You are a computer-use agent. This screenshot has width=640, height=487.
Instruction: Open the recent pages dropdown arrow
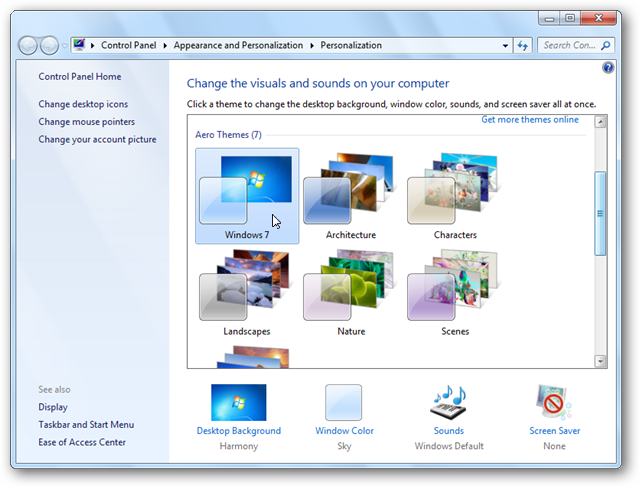click(x=64, y=46)
